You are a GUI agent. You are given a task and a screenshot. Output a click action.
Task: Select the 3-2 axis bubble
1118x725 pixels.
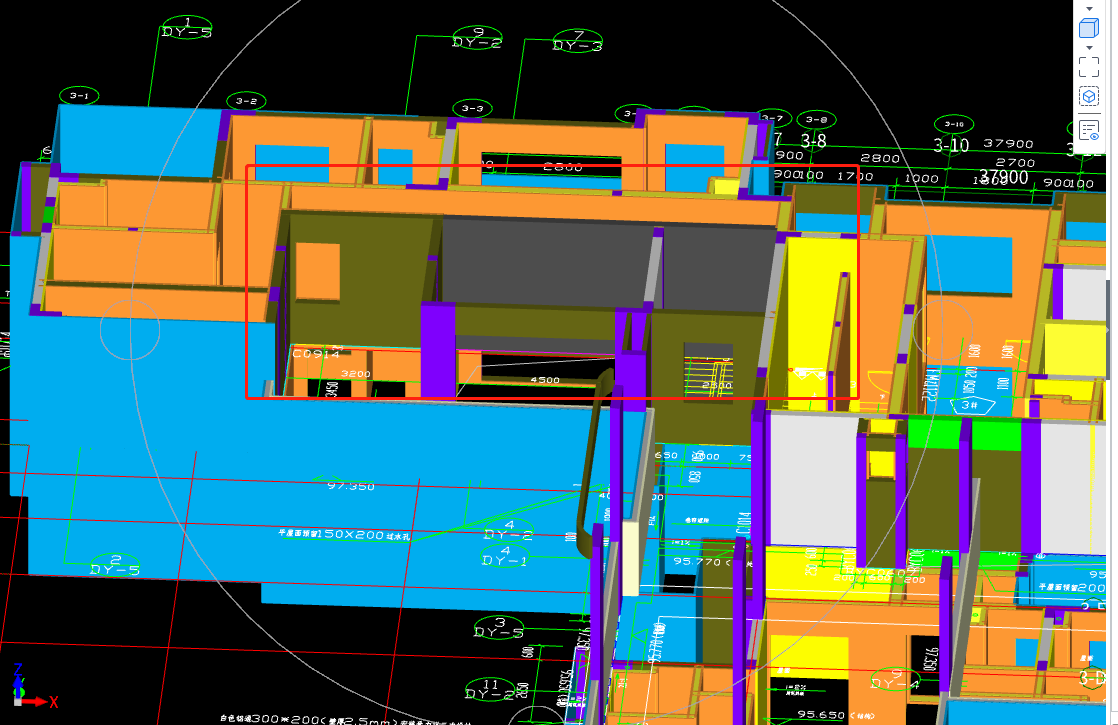[246, 101]
